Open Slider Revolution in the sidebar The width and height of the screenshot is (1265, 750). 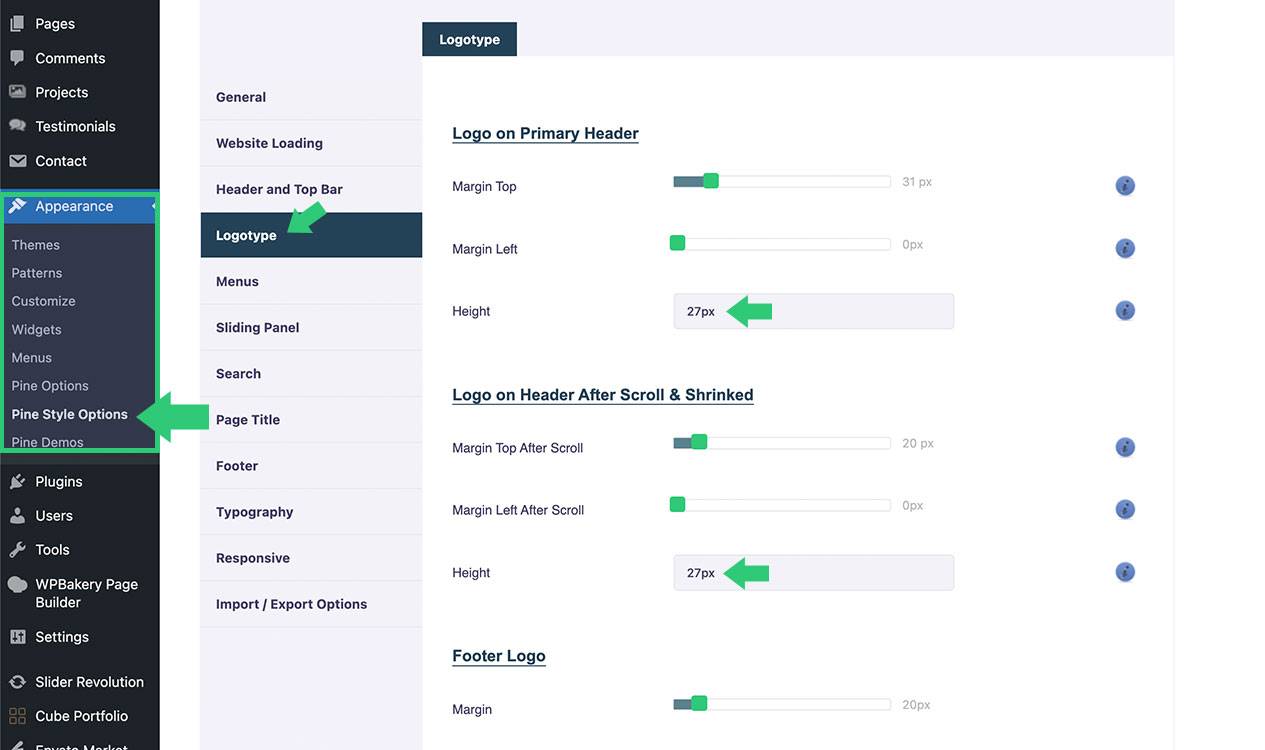point(89,682)
